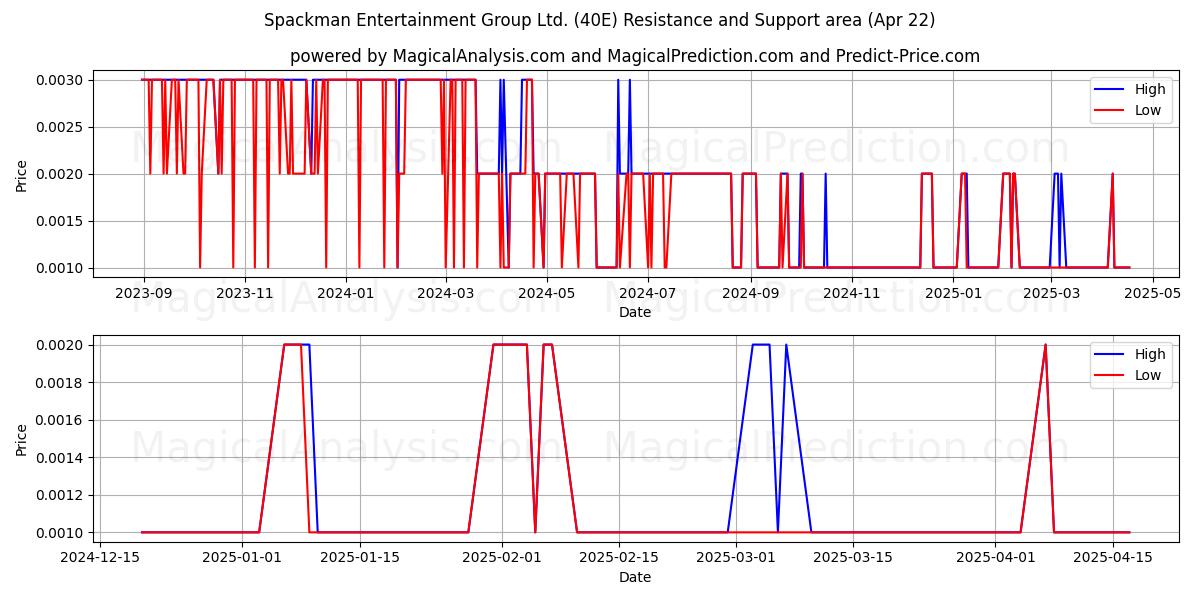Click the 2025-04-01 date tick label

pos(996,557)
